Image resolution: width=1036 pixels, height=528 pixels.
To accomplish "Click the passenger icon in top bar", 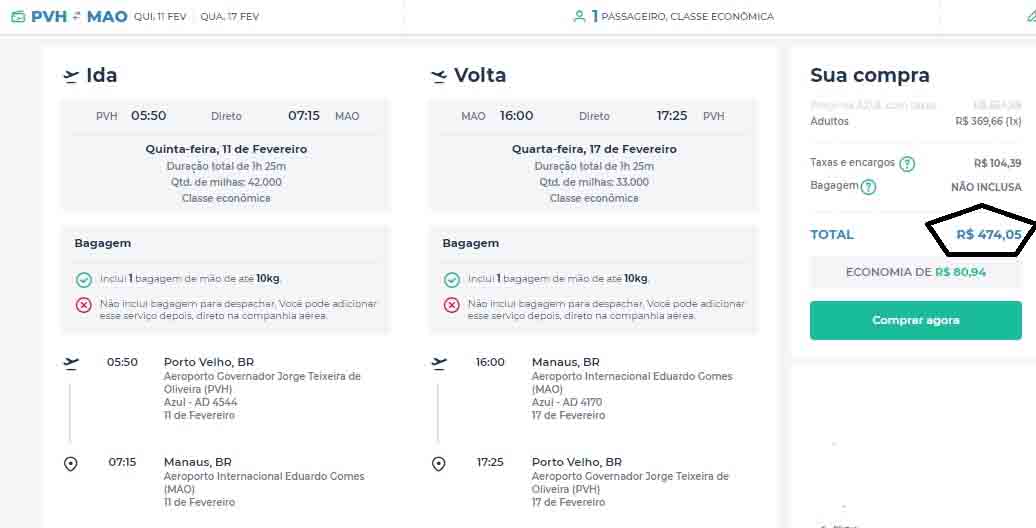I will (579, 17).
